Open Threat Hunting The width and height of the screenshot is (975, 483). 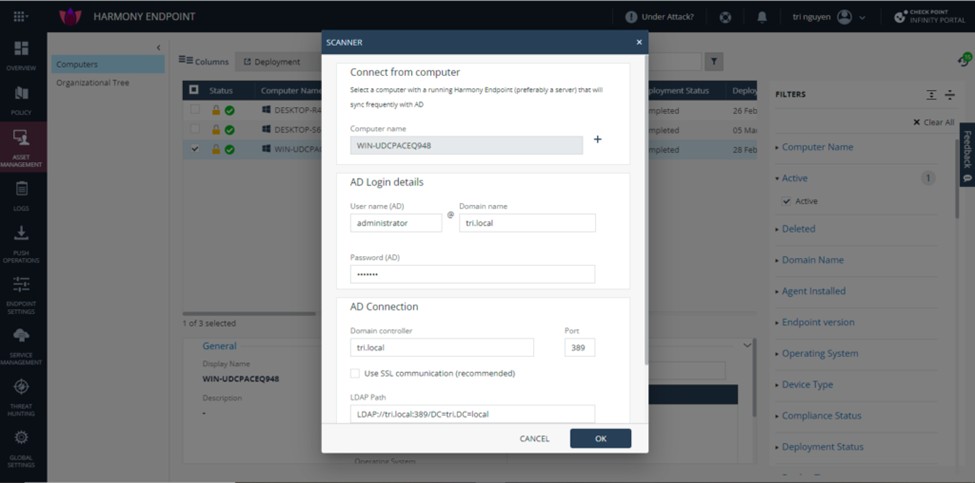click(x=21, y=397)
